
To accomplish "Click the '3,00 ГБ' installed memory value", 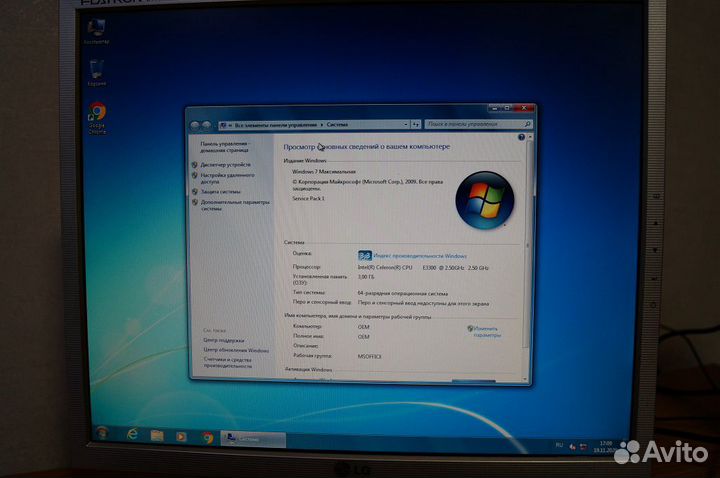I will pos(366,277).
